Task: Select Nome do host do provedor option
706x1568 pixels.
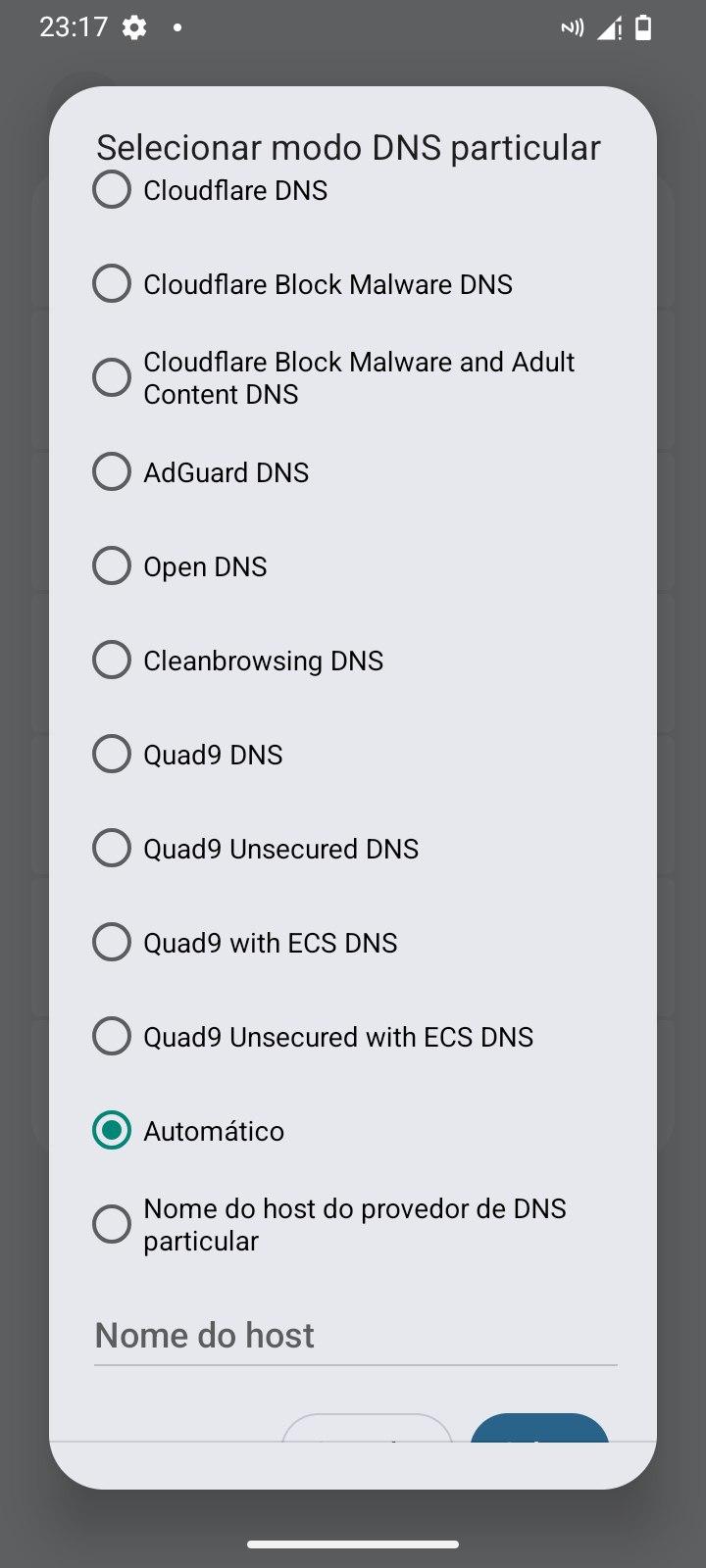Action: click(x=112, y=1225)
